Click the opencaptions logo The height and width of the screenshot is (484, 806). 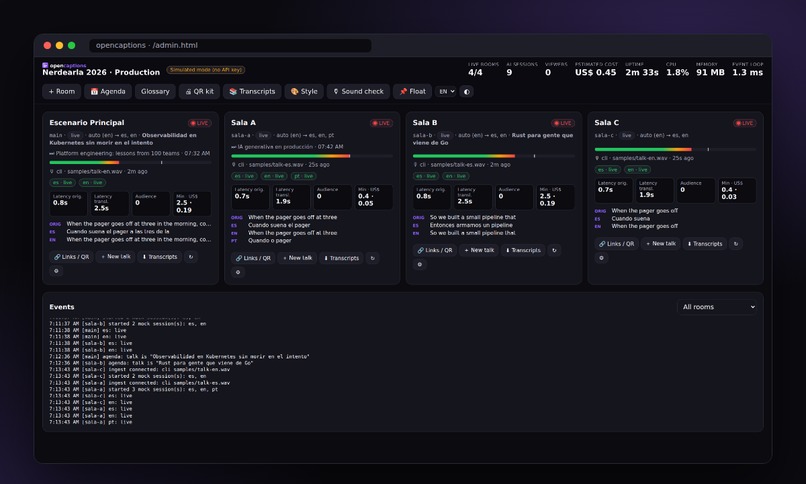click(x=64, y=66)
